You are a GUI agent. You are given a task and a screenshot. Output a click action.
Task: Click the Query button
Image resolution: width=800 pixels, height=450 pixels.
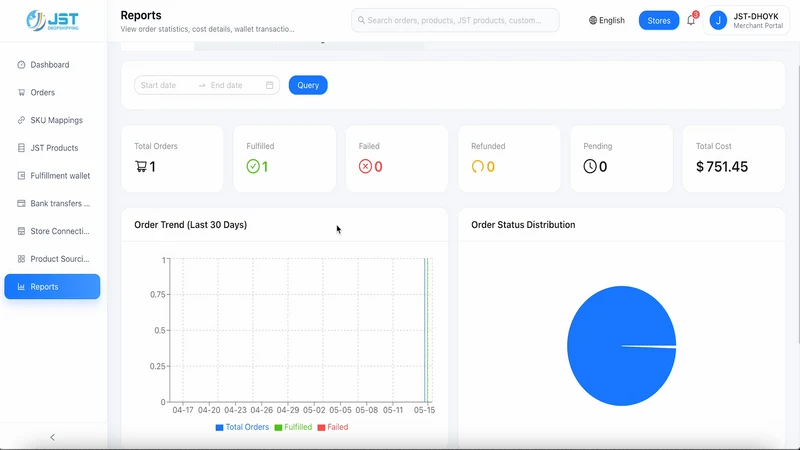[308, 85]
